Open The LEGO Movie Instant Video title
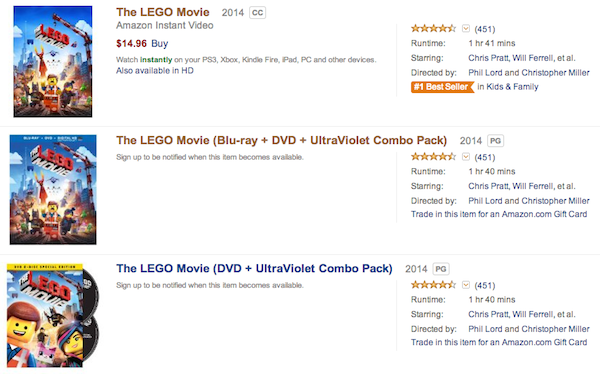 click(163, 12)
